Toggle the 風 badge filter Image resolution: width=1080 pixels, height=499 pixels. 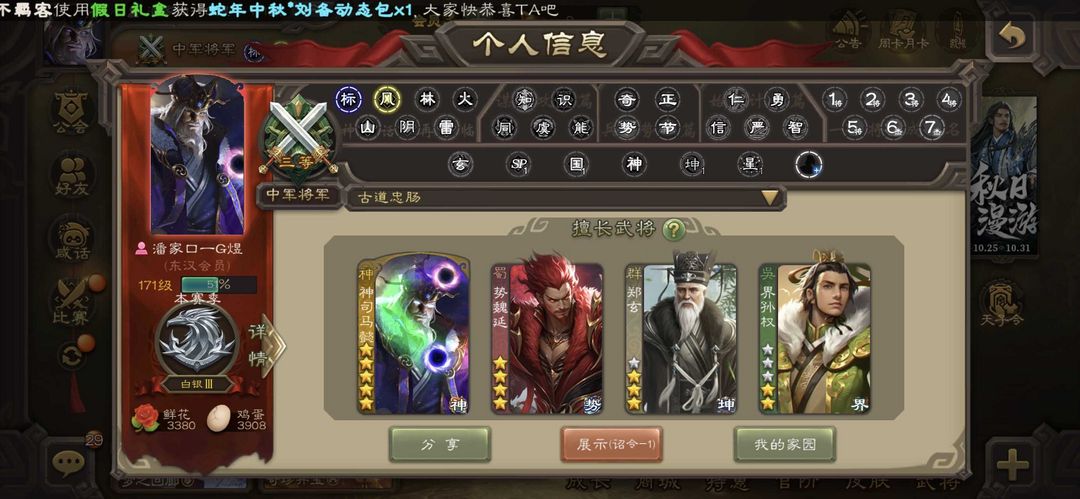point(387,100)
